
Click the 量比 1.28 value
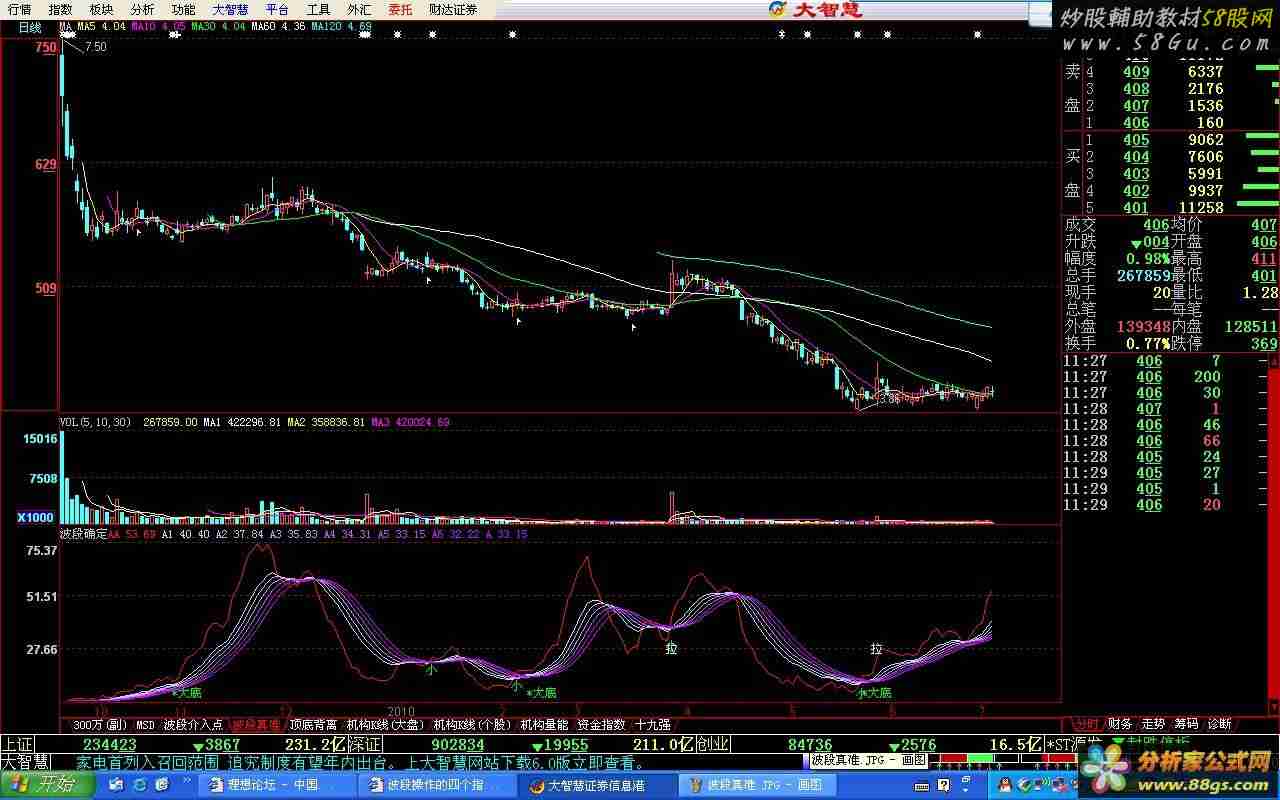pos(1258,293)
